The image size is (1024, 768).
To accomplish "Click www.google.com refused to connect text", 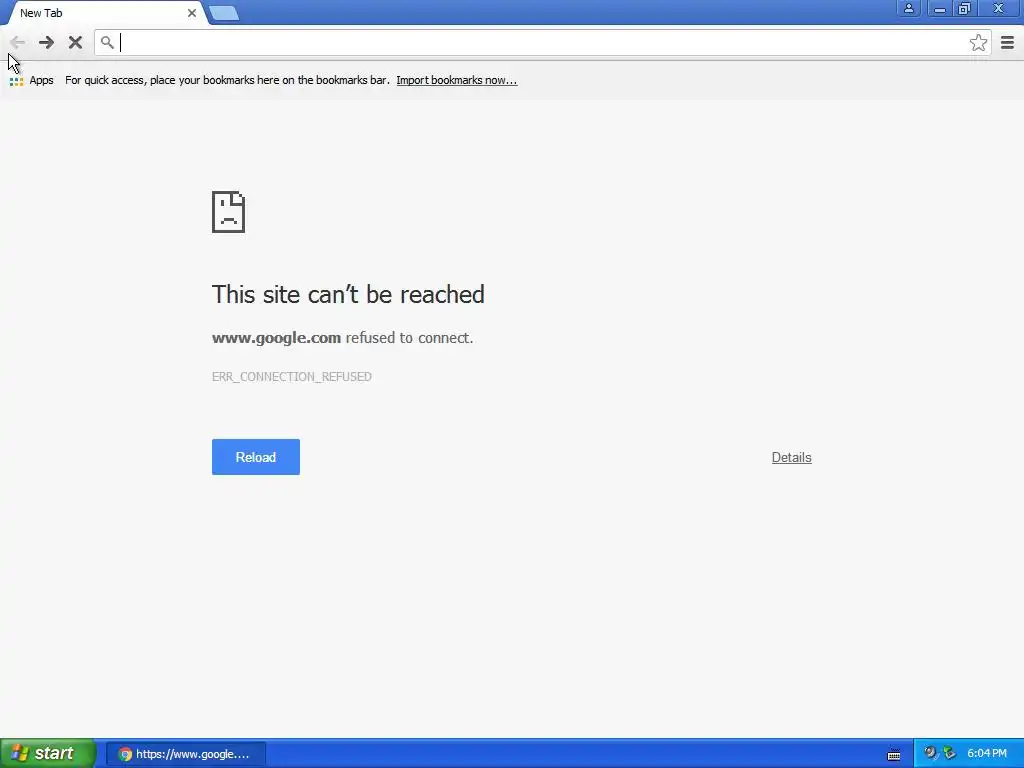I will pyautogui.click(x=342, y=338).
